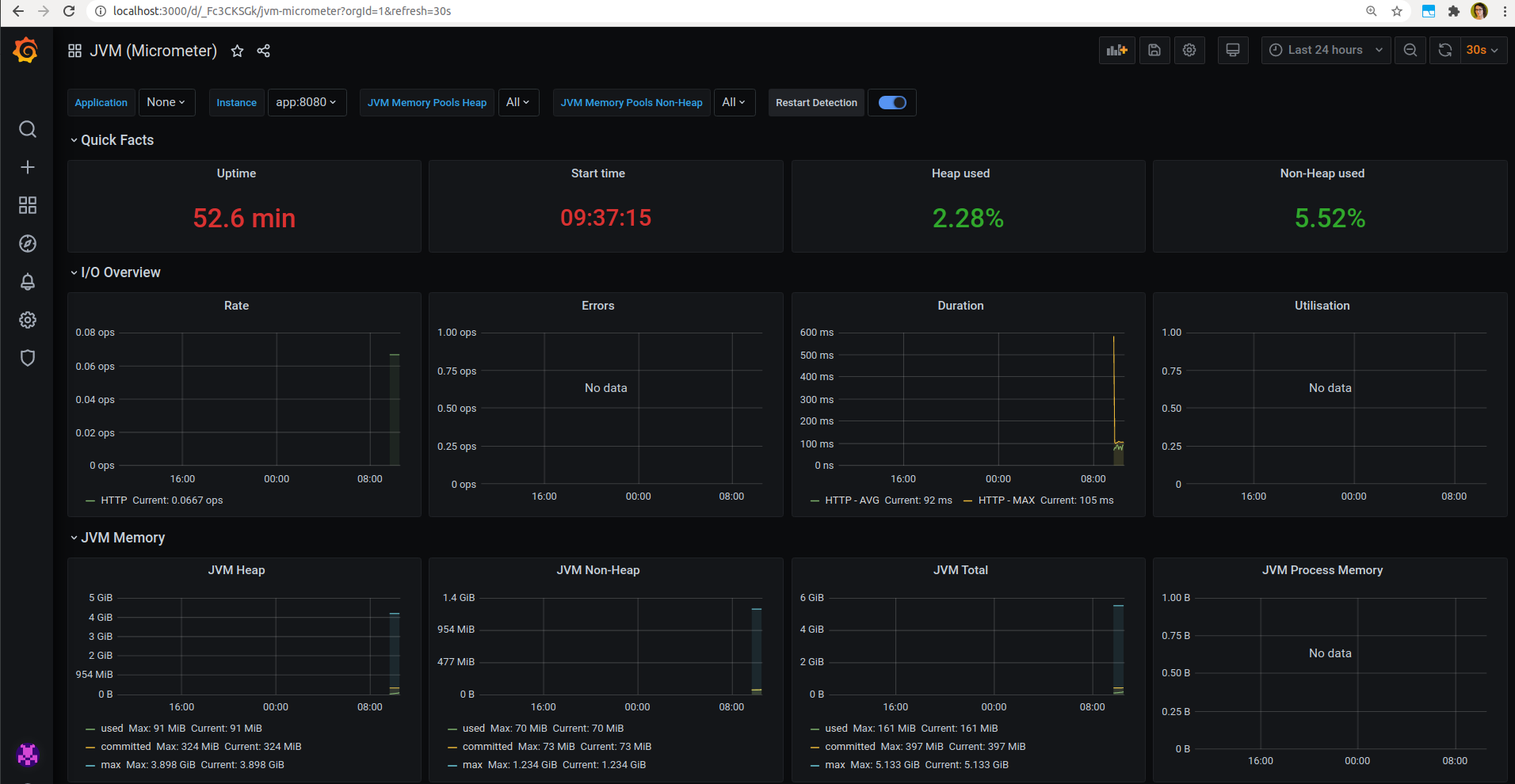Toggle used series in JVM Non-Heap legend

(x=474, y=729)
